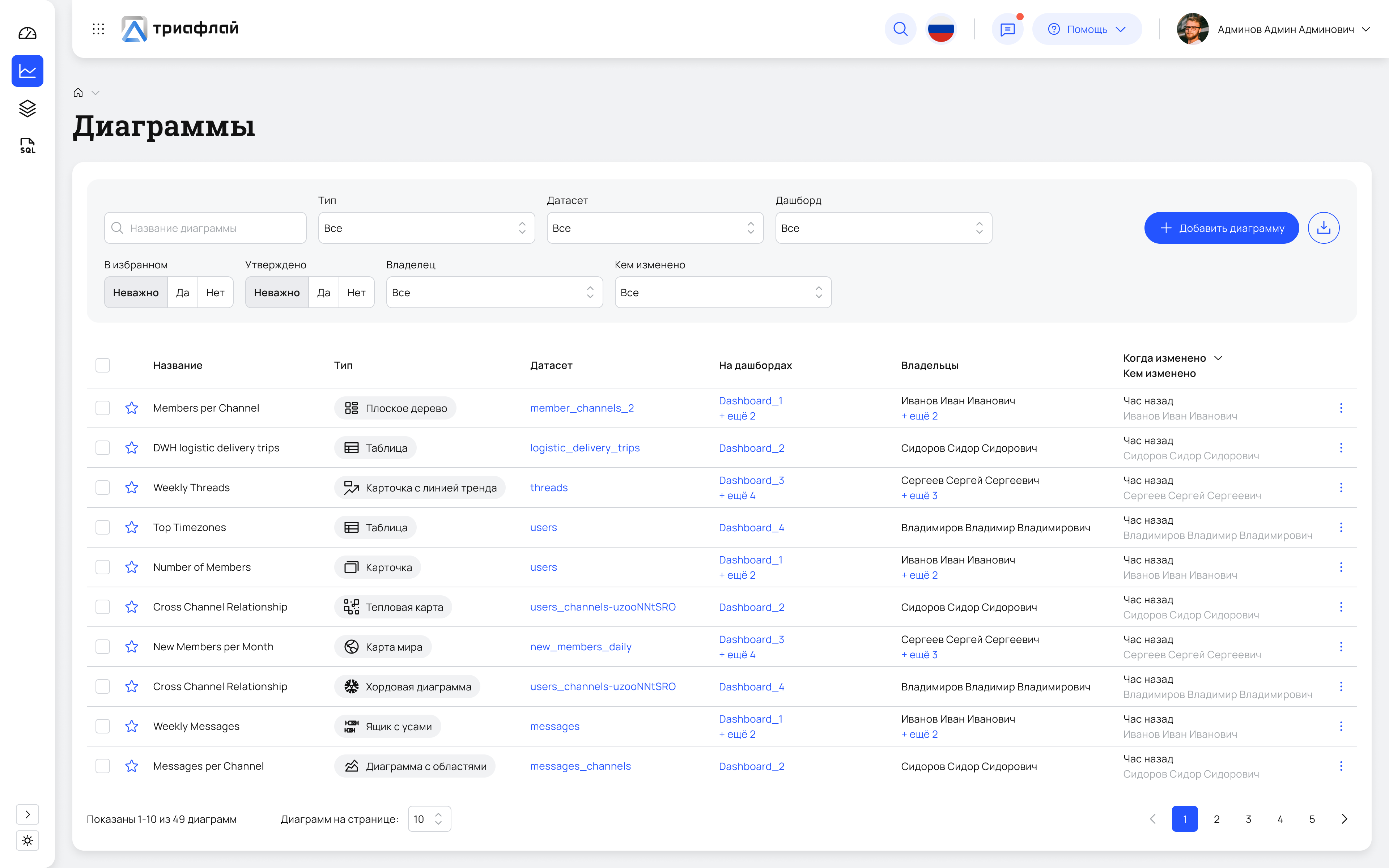This screenshot has width=1389, height=868.
Task: Toggle the light theme sun icon
Action: (27, 841)
